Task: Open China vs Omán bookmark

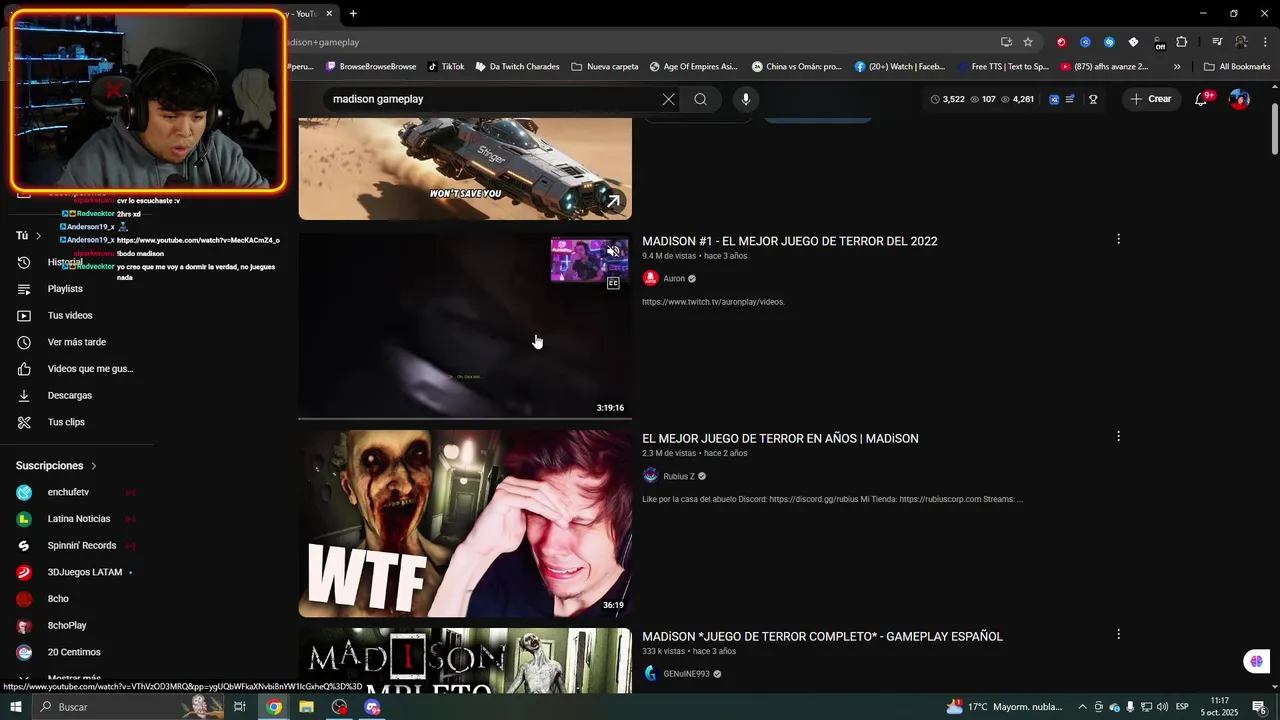Action: [x=797, y=67]
